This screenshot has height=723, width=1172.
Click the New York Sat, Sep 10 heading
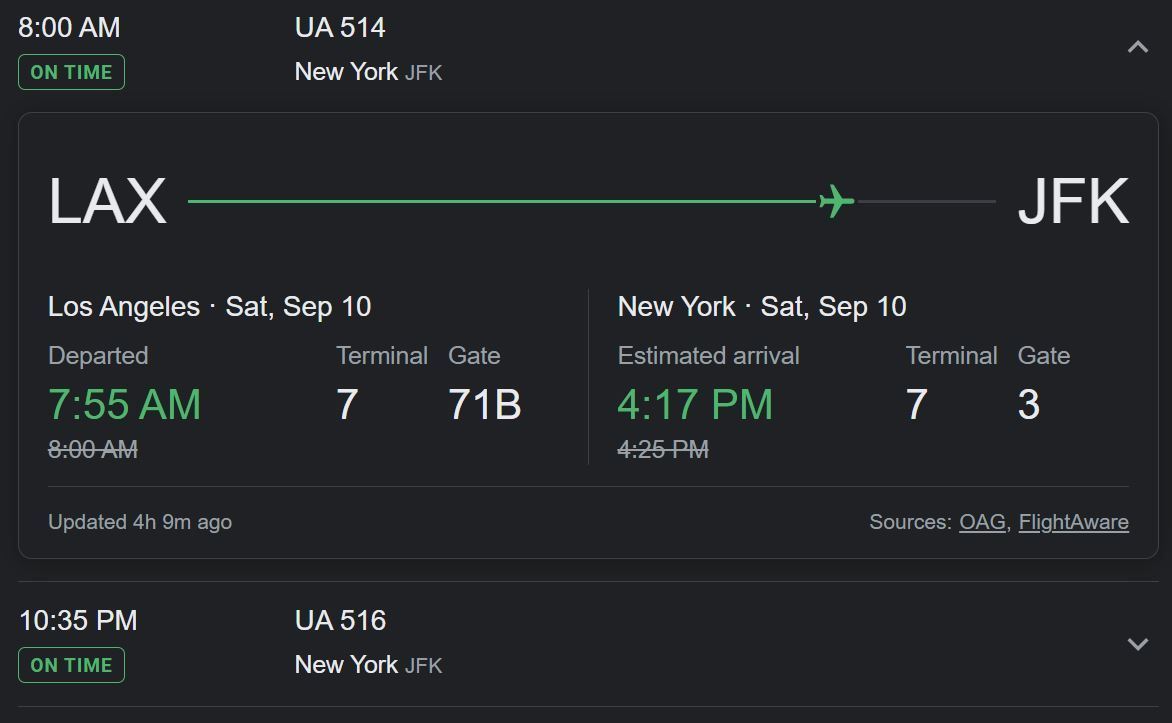point(762,307)
